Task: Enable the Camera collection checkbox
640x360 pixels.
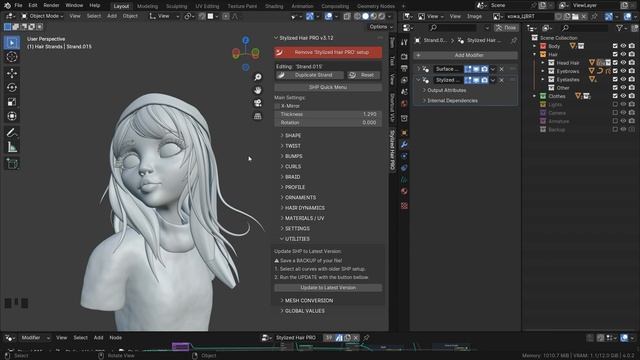Action: [x=615, y=113]
